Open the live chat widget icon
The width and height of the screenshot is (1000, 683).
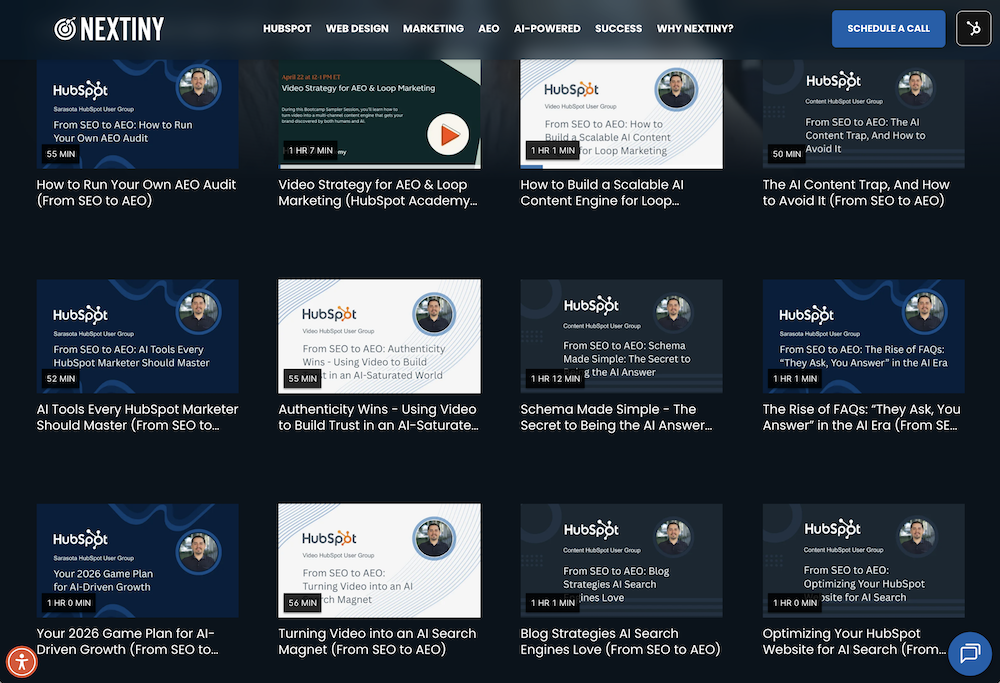pyautogui.click(x=970, y=653)
